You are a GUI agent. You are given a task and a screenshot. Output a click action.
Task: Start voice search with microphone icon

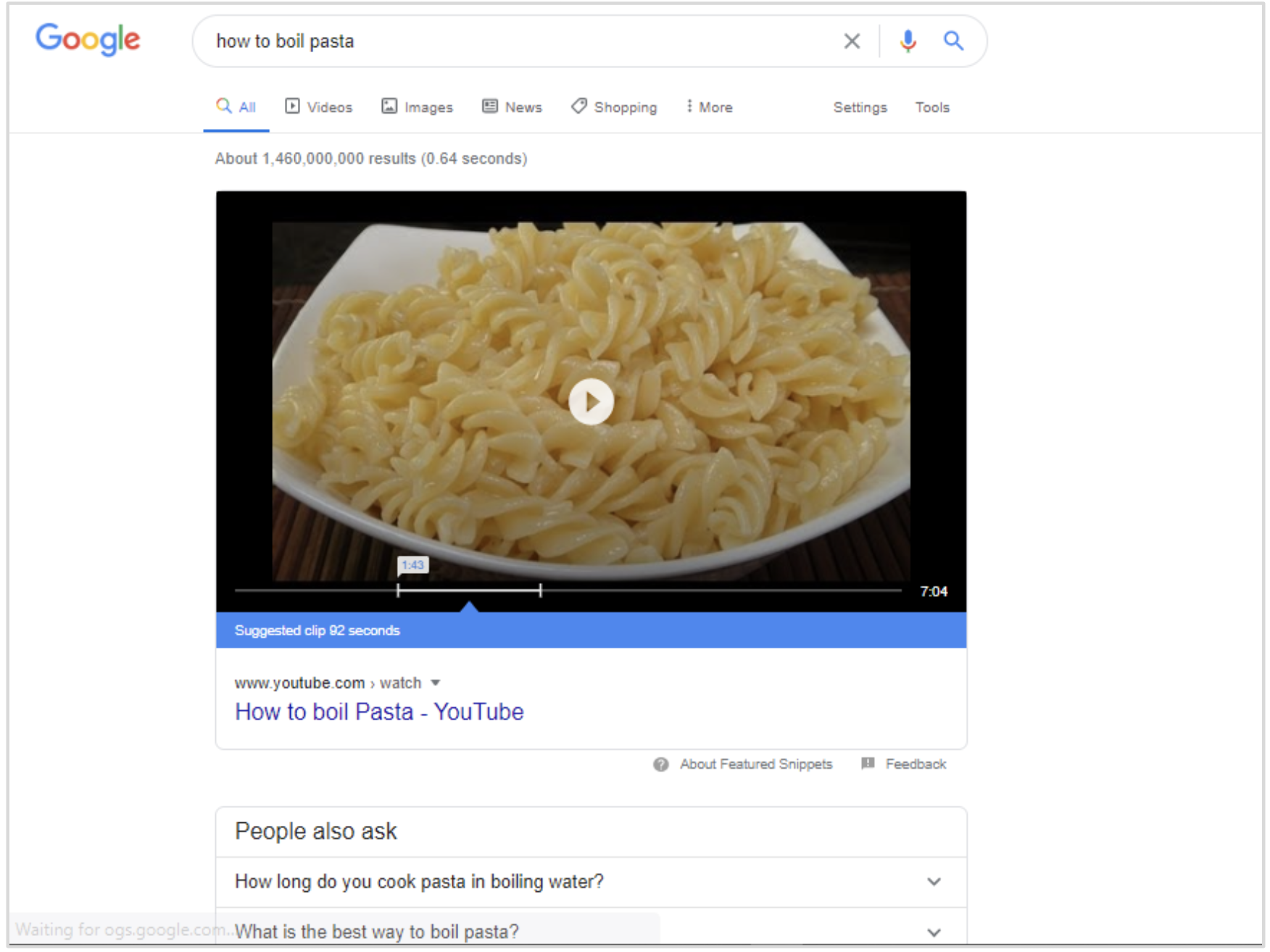(x=908, y=41)
